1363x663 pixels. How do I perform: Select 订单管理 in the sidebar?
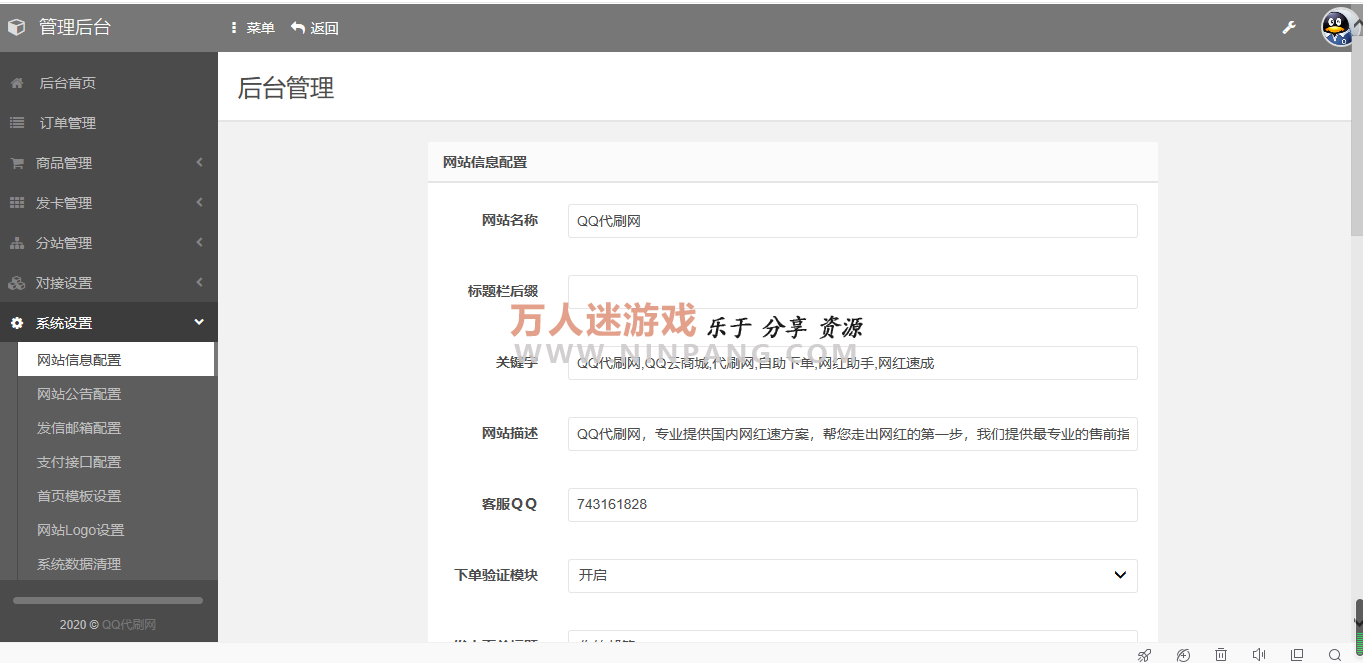(x=66, y=122)
